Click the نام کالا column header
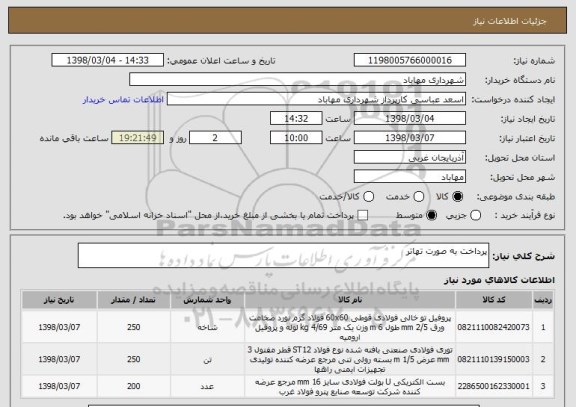This screenshot has height=407, width=576. pyautogui.click(x=350, y=300)
